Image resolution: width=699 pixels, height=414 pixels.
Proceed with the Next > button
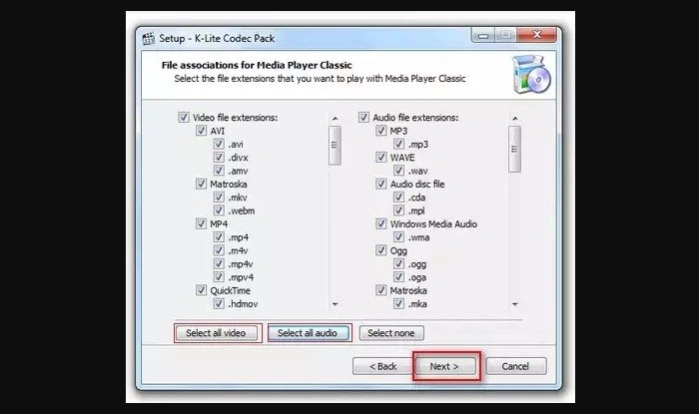coord(444,366)
